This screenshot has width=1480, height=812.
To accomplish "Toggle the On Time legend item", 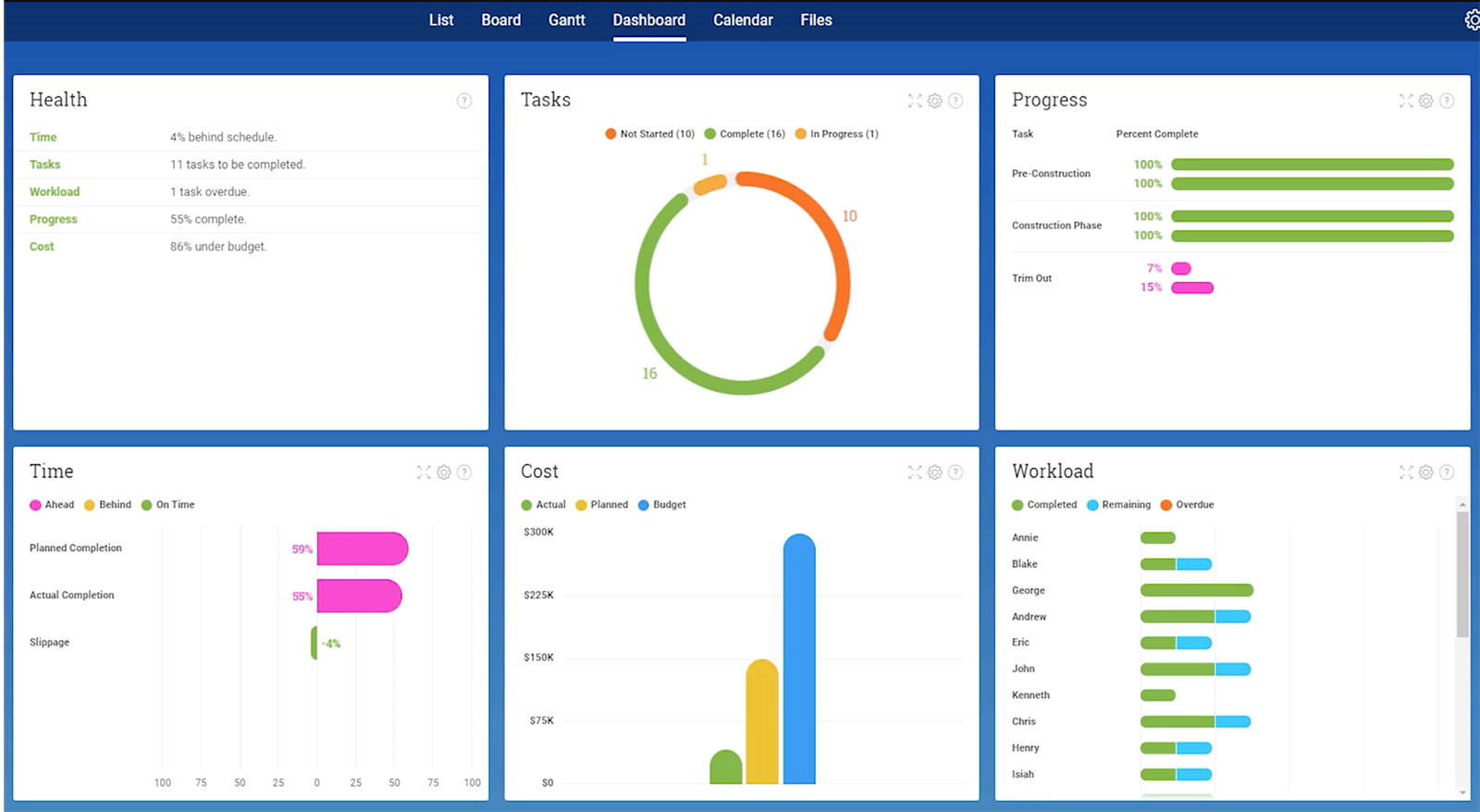I will (167, 505).
